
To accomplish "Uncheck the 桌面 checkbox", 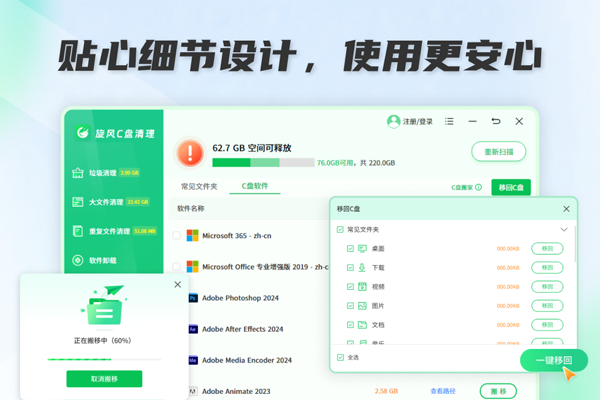I will tap(350, 248).
